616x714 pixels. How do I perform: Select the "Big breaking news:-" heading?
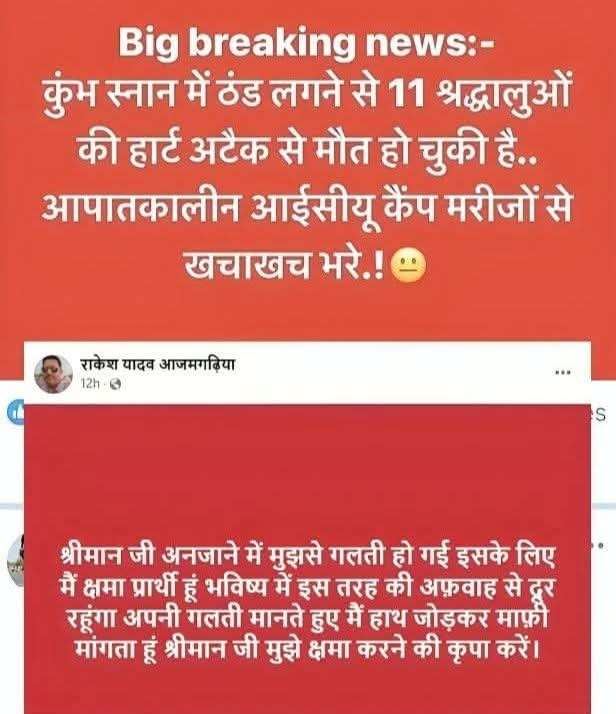pyautogui.click(x=305, y=42)
